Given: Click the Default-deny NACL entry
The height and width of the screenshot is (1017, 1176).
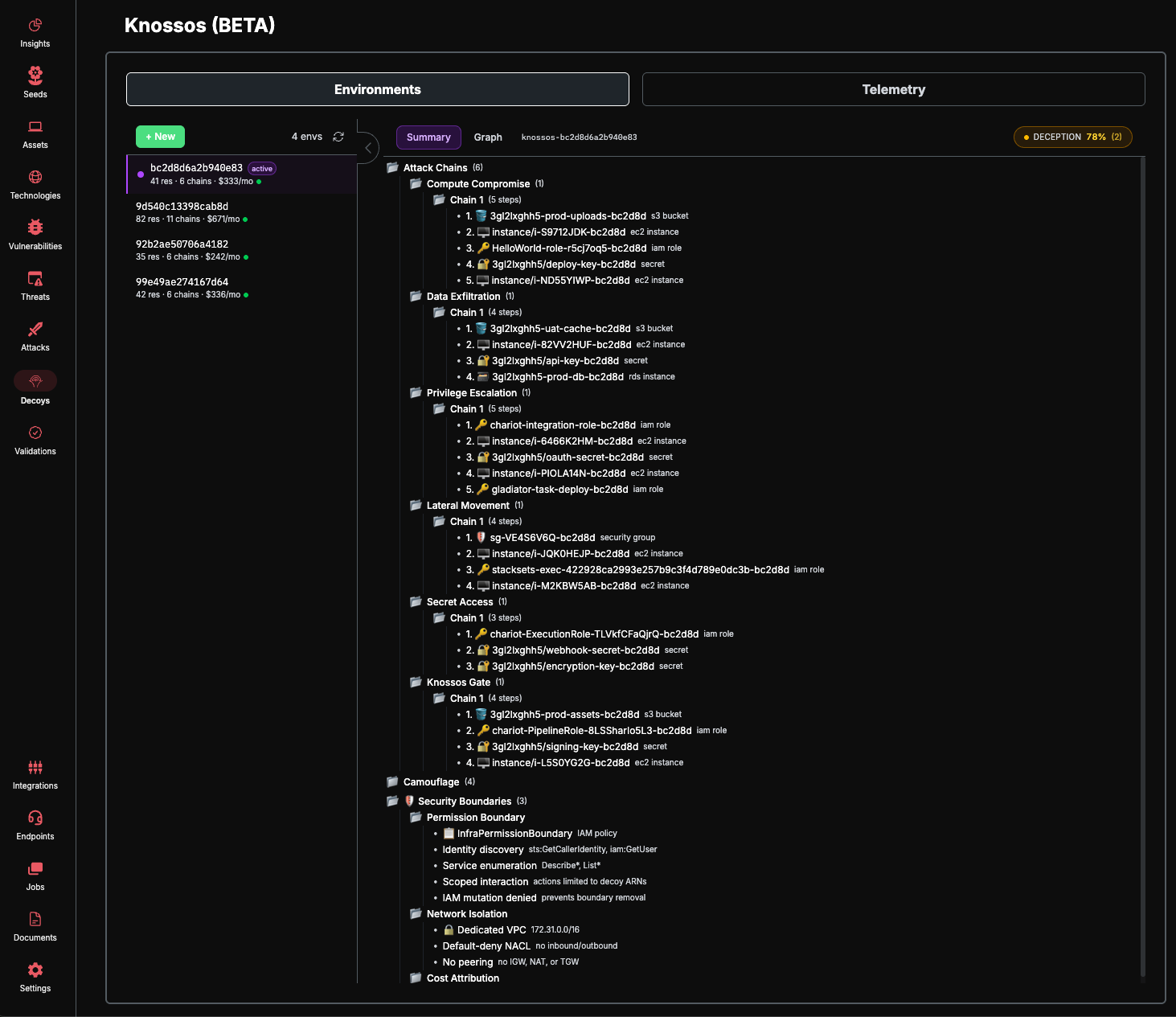Looking at the screenshot, I should click(530, 945).
